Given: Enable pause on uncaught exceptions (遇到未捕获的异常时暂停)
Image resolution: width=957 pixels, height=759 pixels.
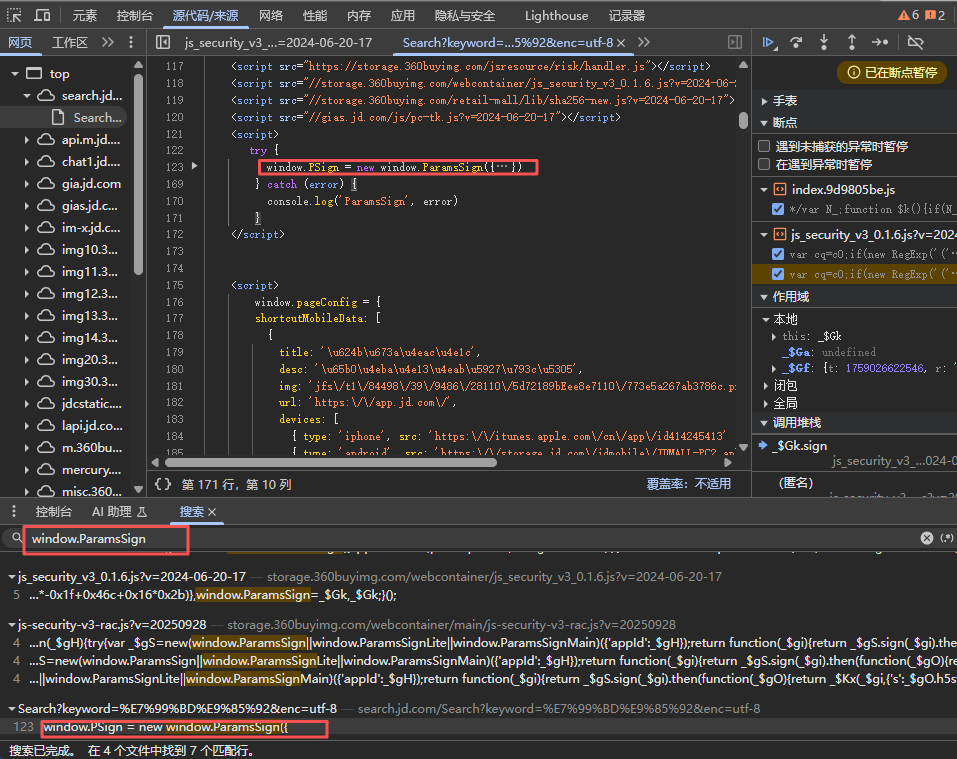Looking at the screenshot, I should click(765, 146).
